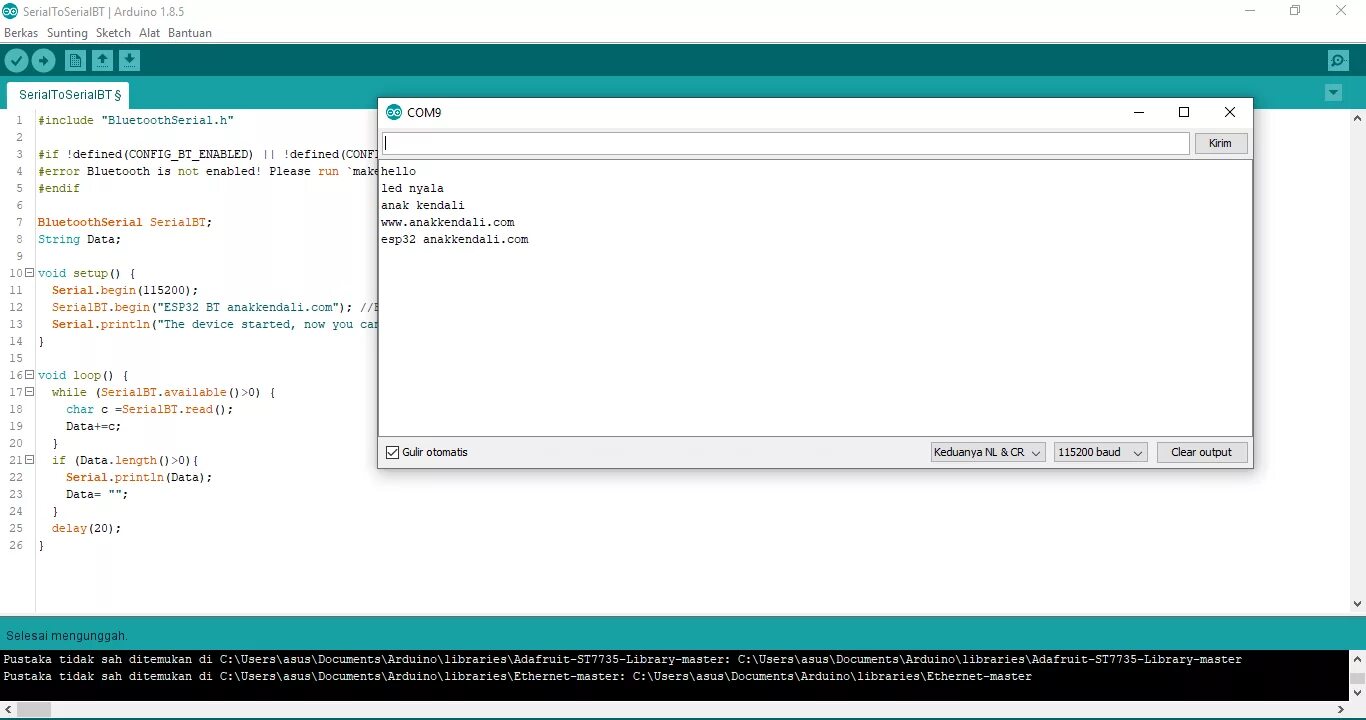Open the Sunting menu
The width and height of the screenshot is (1366, 720).
pyautogui.click(x=67, y=33)
